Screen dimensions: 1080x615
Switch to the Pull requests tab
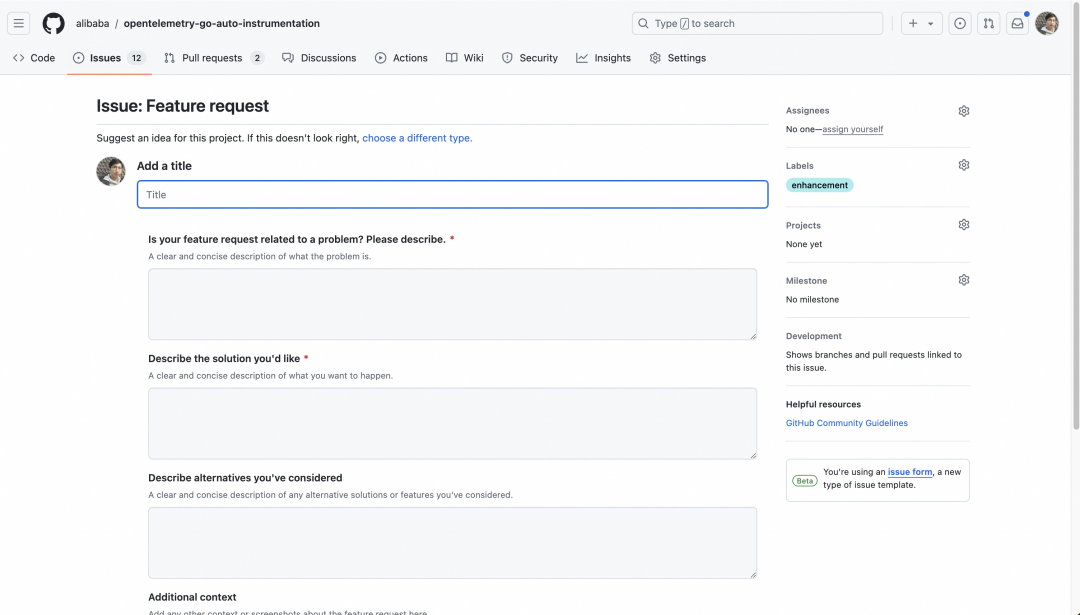pyautogui.click(x=213, y=58)
